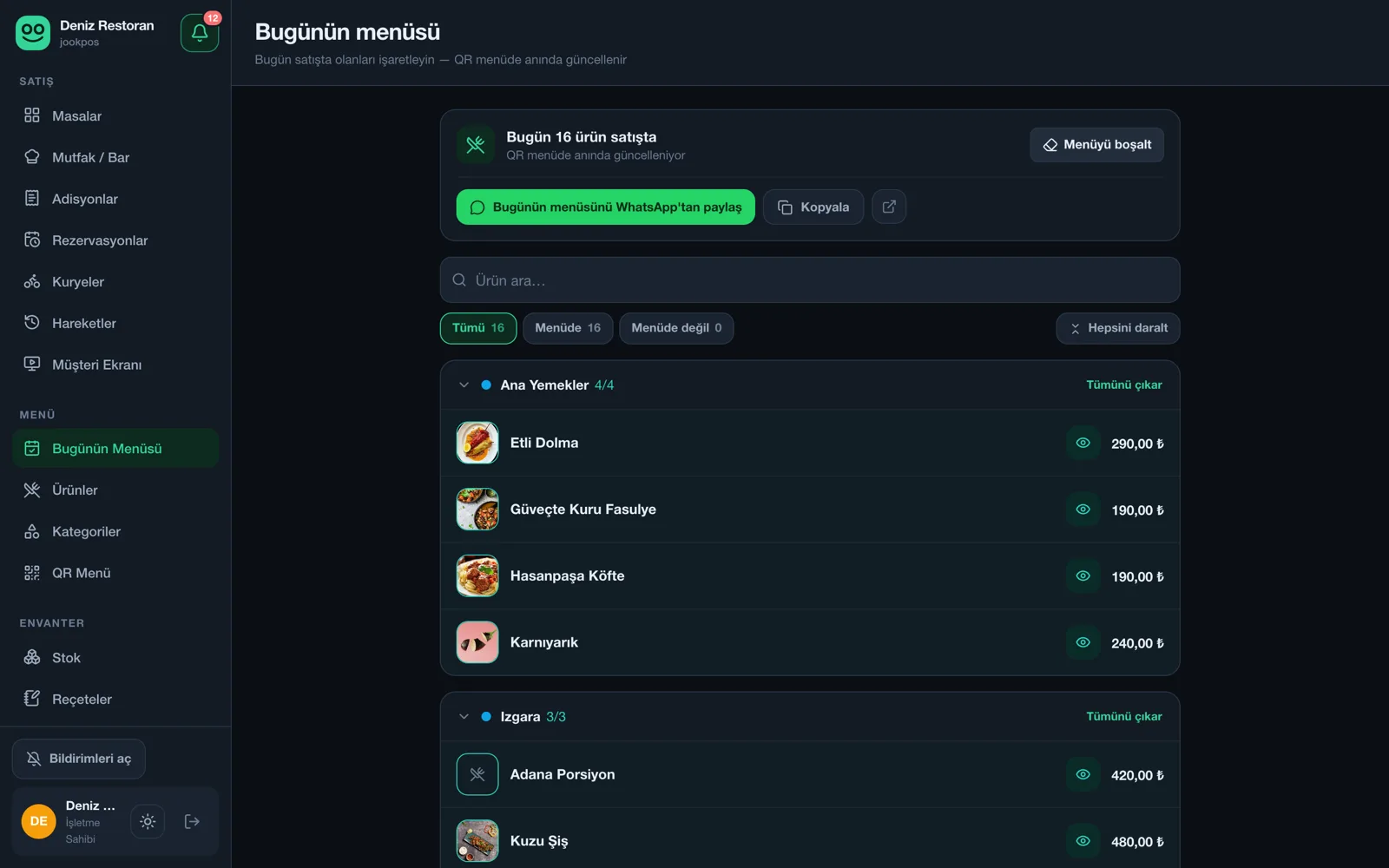Go to Mutfak / Bar section
1389x868 pixels.
(115, 157)
